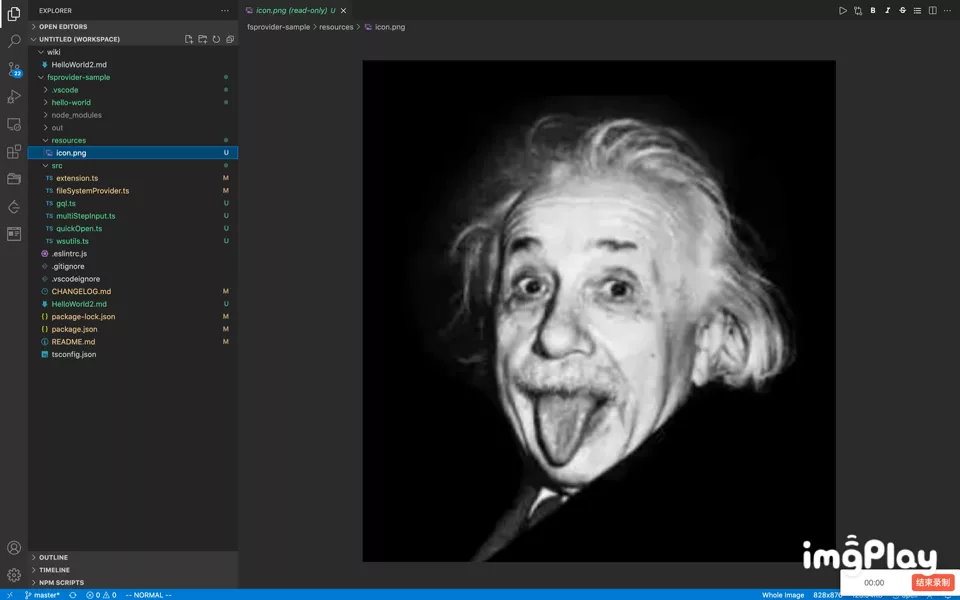Viewport: 960px width, 600px height.
Task: Click the Einstein image preview
Action: click(599, 310)
